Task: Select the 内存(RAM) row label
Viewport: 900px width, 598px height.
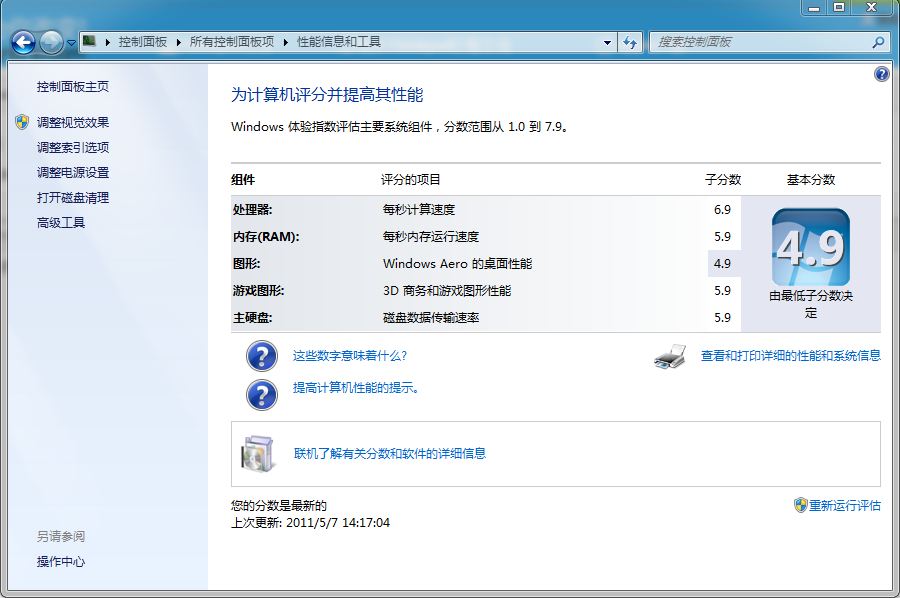Action: [266, 236]
